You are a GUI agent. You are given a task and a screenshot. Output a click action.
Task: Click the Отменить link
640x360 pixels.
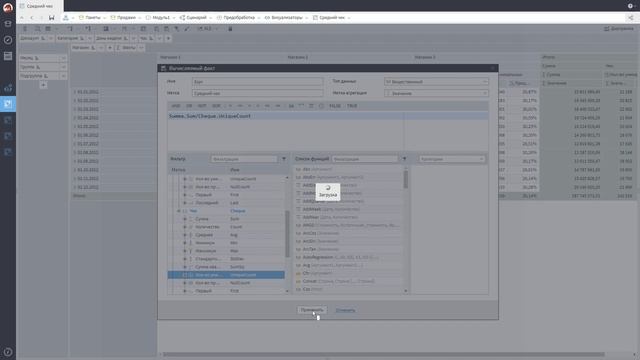point(345,310)
